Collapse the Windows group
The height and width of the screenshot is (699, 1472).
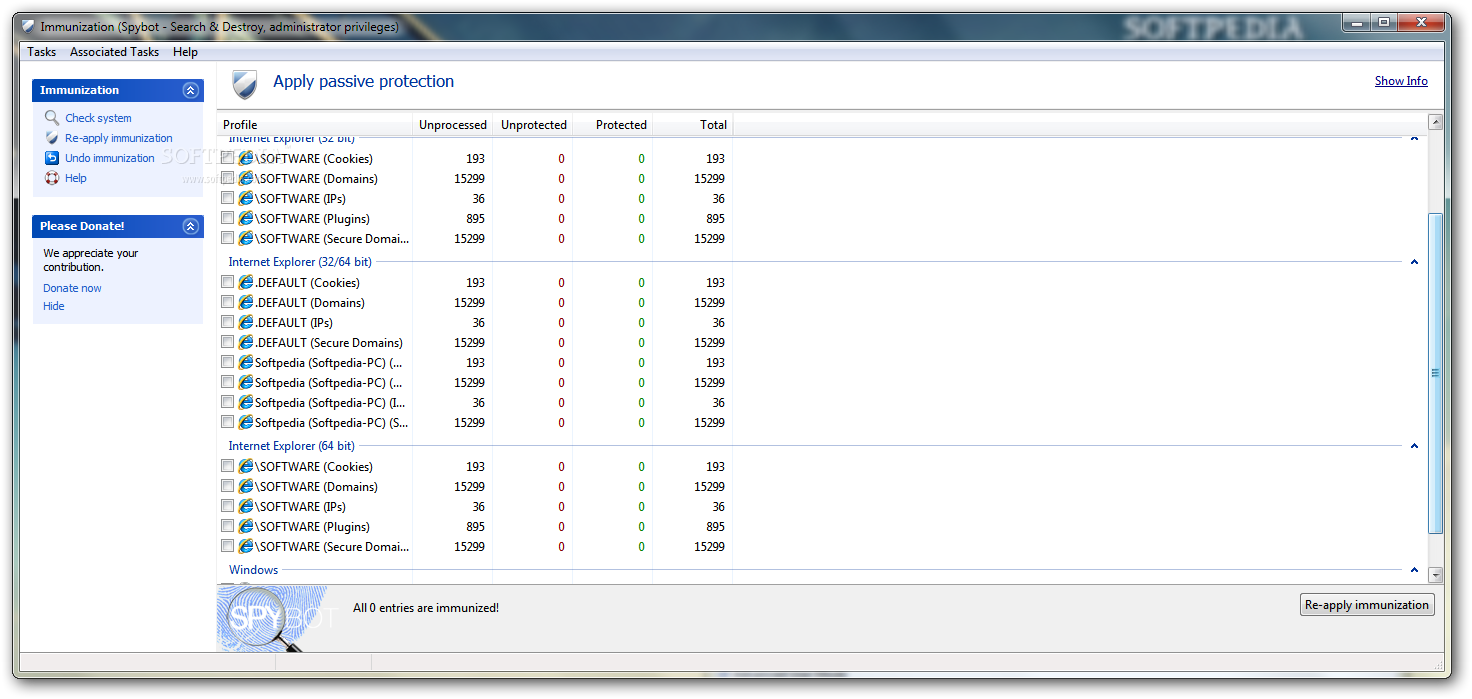point(1414,570)
